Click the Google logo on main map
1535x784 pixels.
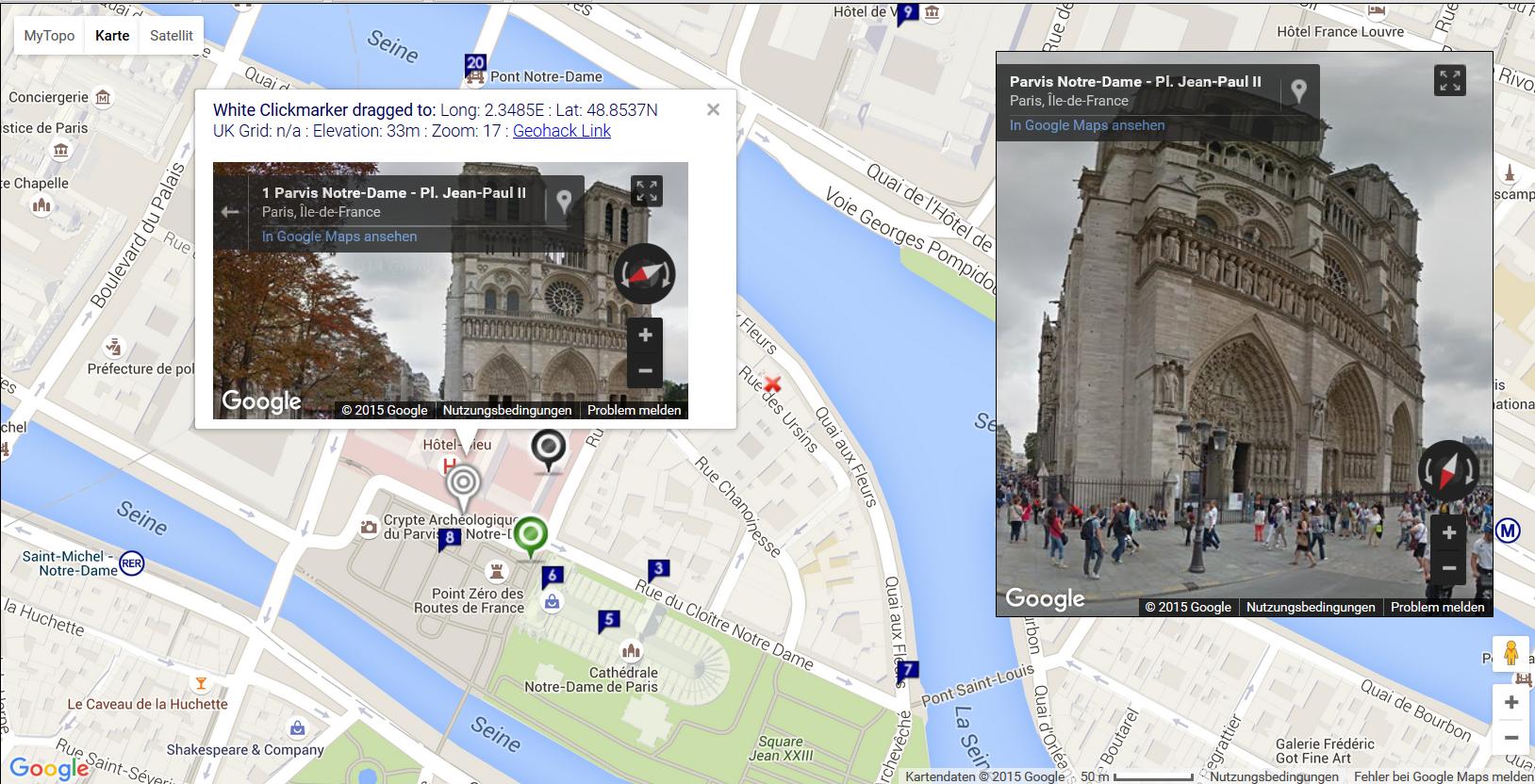click(x=49, y=769)
